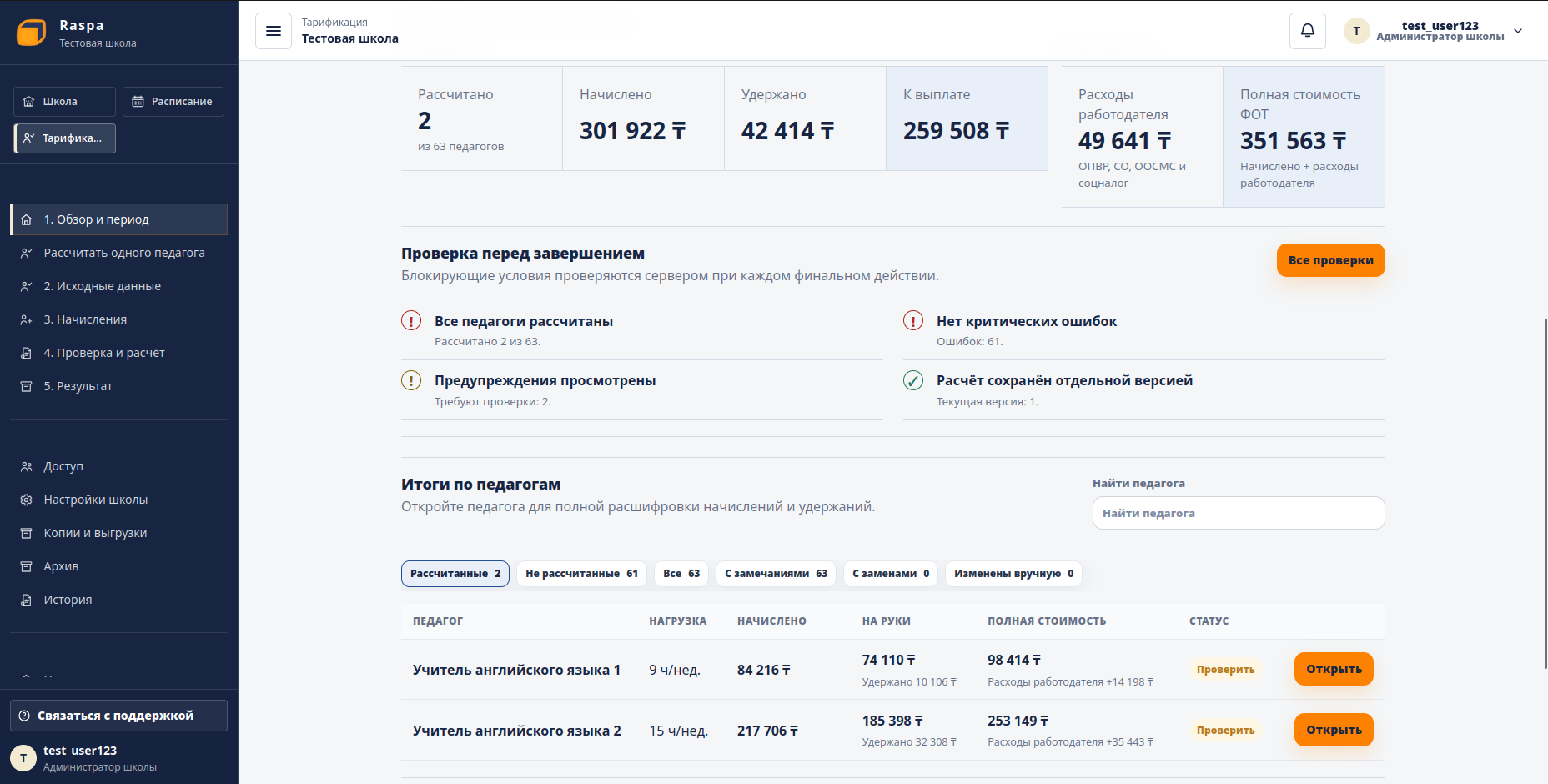Click the Полная стоимость ФОТ card
The height and width of the screenshot is (784, 1548).
point(1304,137)
